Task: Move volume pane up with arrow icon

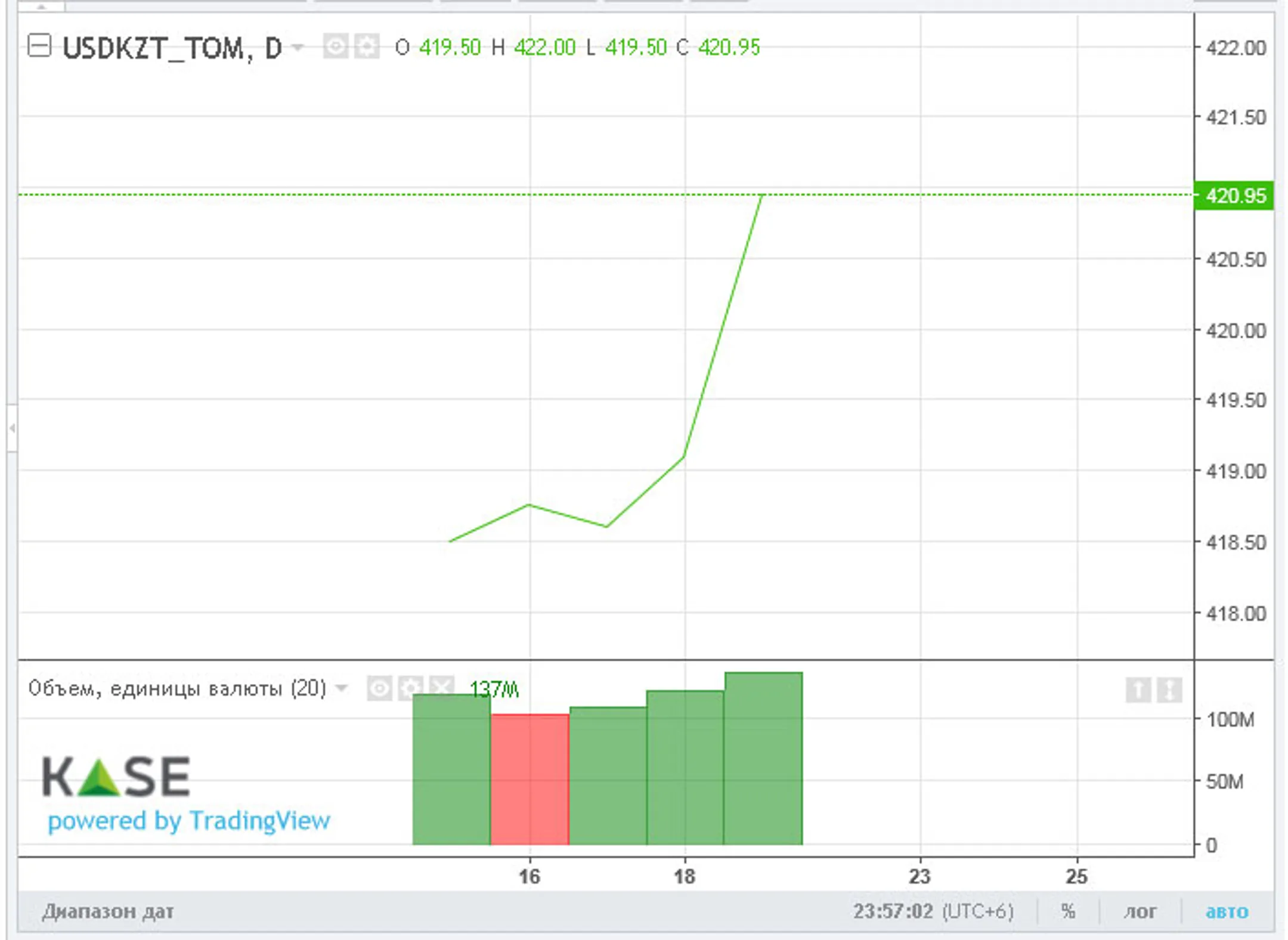Action: point(1138,690)
